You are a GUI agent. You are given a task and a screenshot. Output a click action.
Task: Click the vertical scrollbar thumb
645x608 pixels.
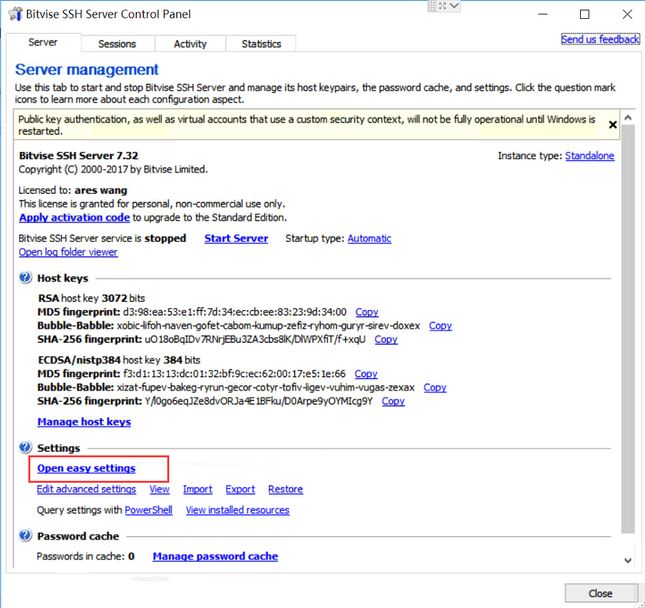[628, 329]
